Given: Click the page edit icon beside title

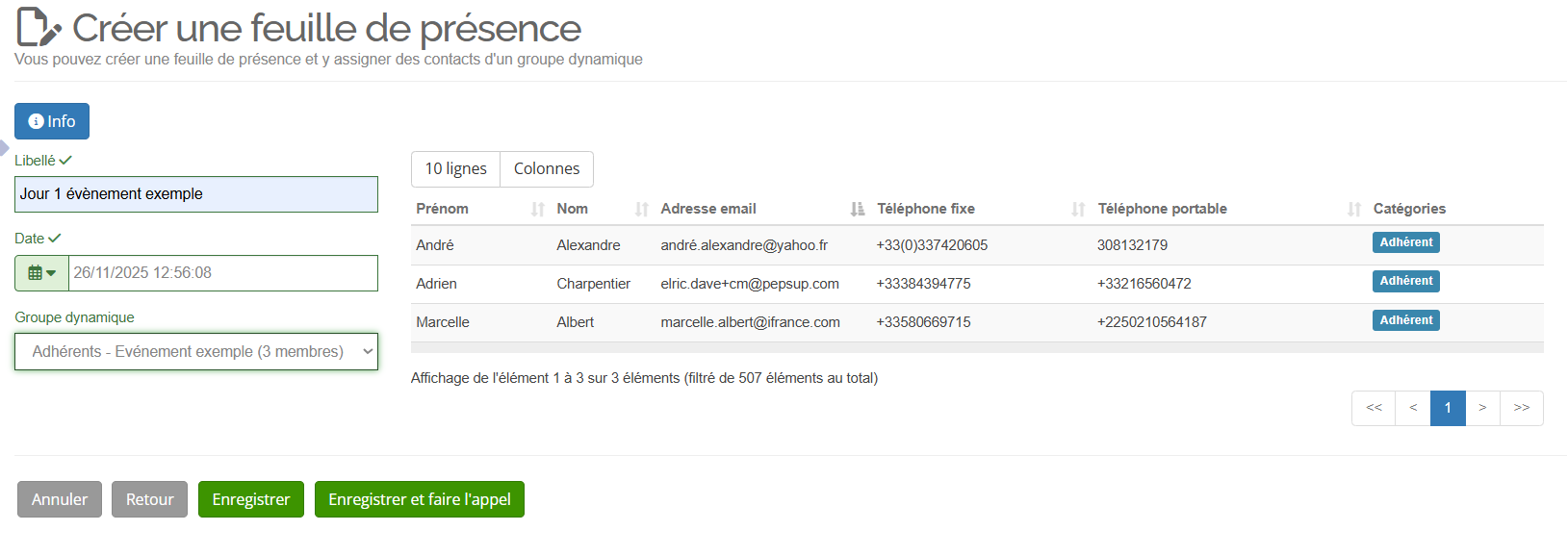Looking at the screenshot, I should 39,27.
